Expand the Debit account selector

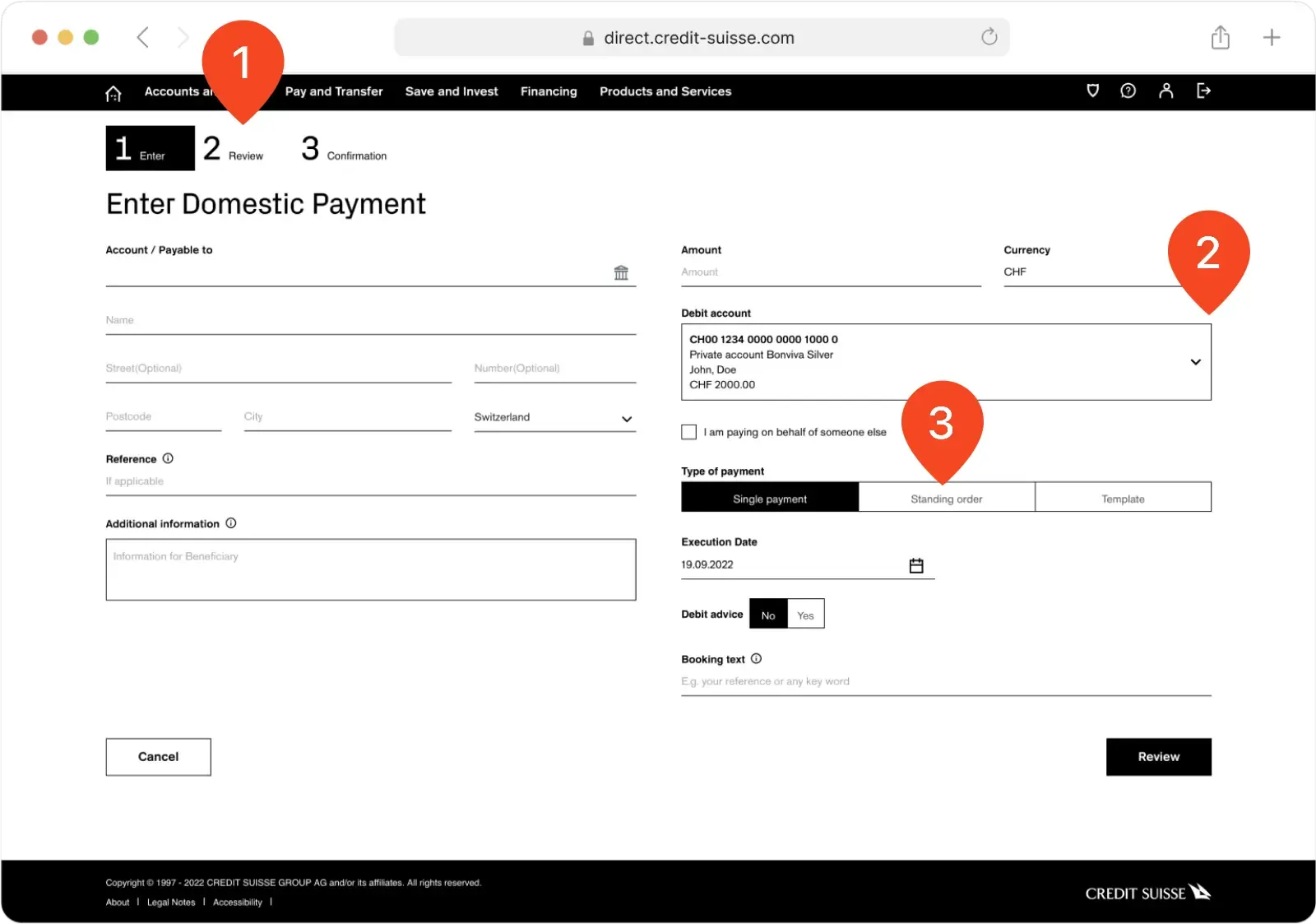tap(1195, 361)
